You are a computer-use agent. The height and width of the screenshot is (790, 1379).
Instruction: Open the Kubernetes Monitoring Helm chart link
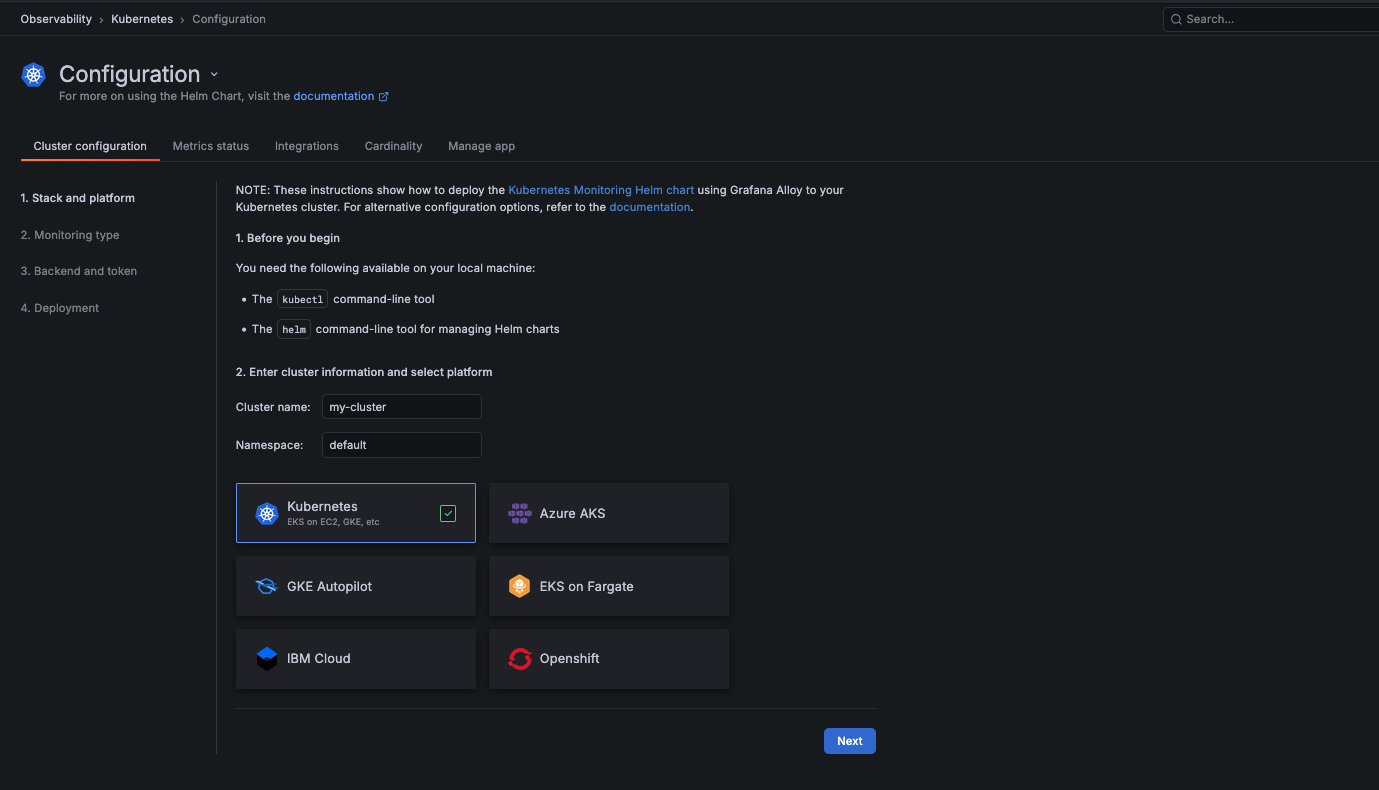(600, 190)
